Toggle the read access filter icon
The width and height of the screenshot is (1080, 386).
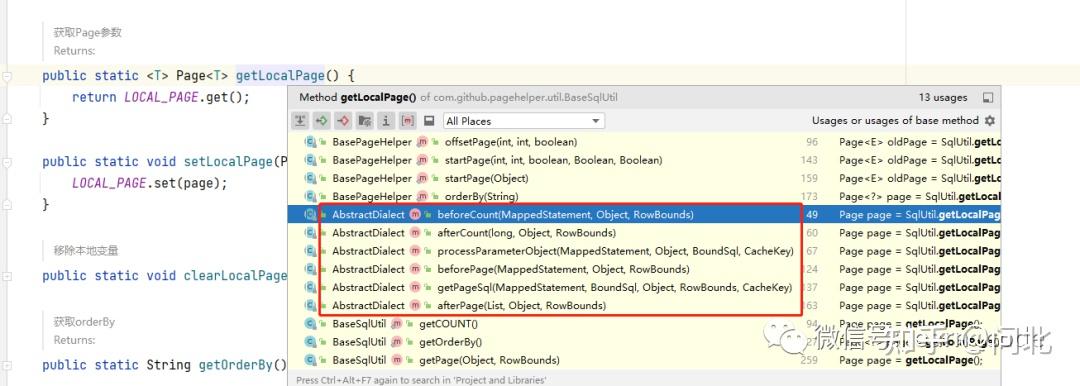point(322,121)
